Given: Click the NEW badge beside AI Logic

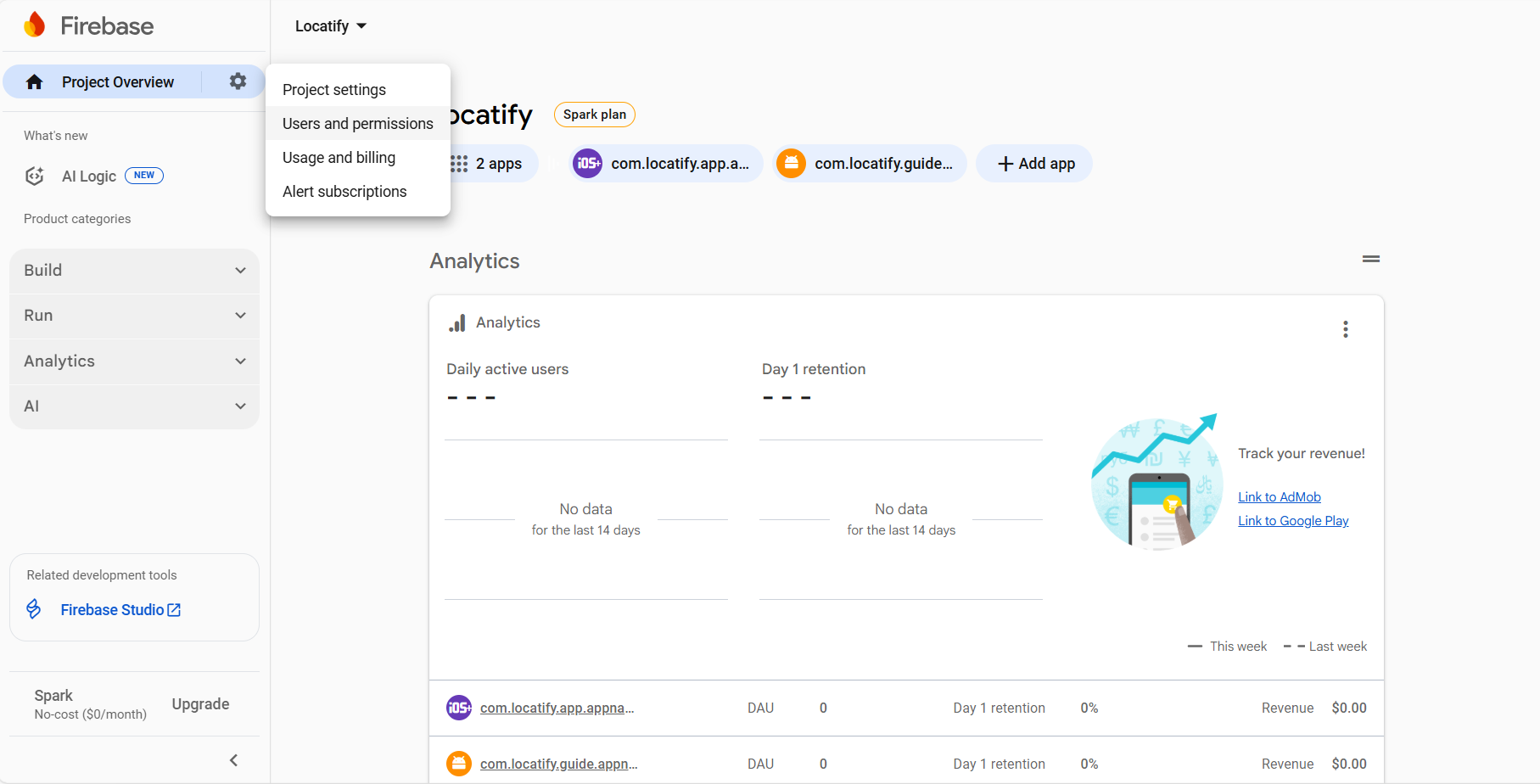Looking at the screenshot, I should (144, 176).
